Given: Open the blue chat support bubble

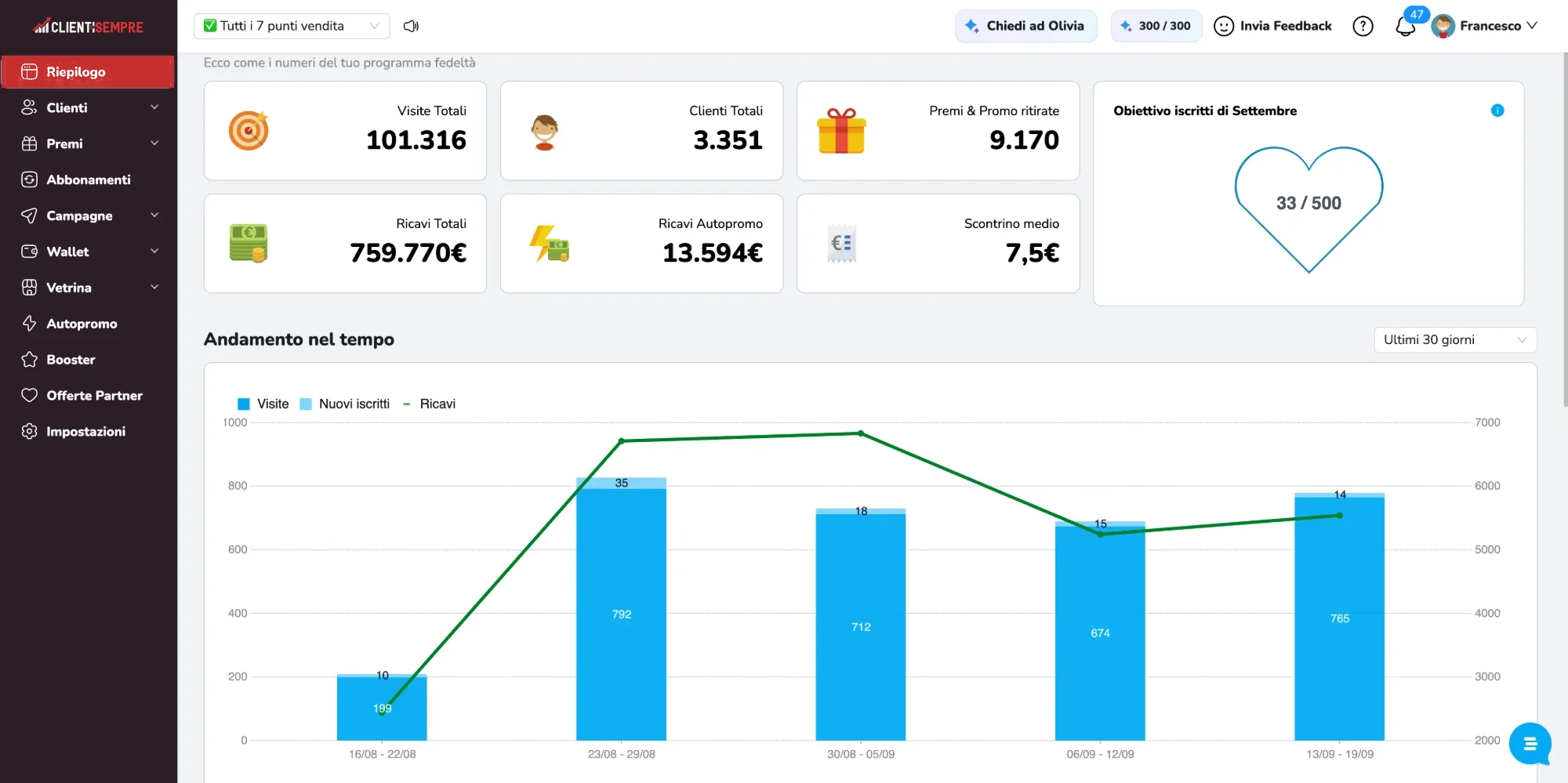Looking at the screenshot, I should 1530,744.
